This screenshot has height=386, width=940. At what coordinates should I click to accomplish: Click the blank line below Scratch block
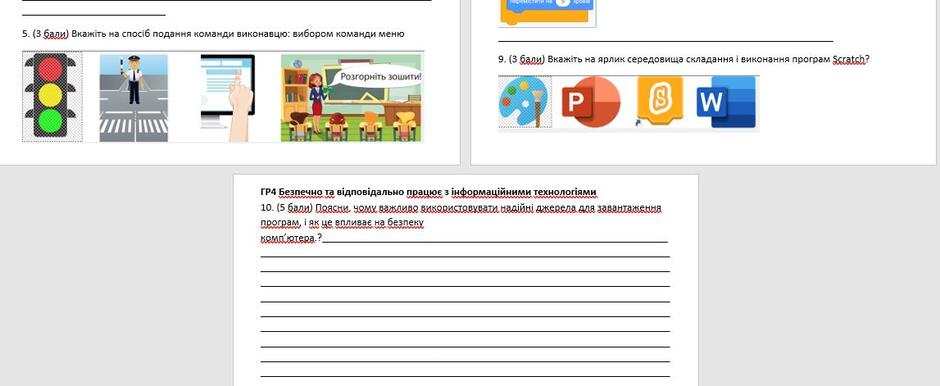pos(666,41)
